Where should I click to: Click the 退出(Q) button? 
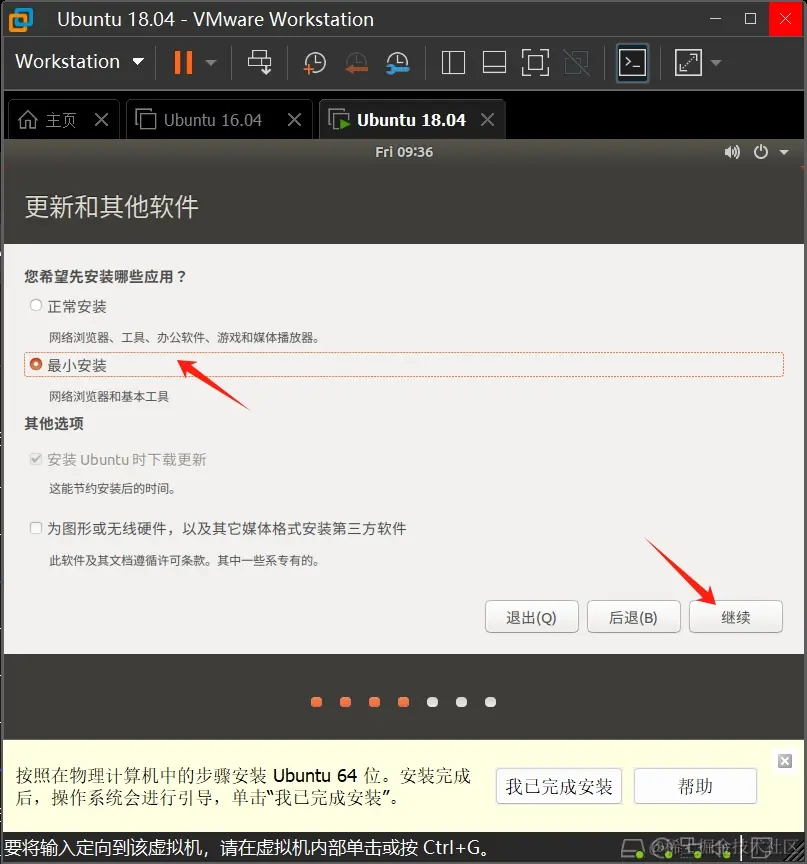[532, 617]
